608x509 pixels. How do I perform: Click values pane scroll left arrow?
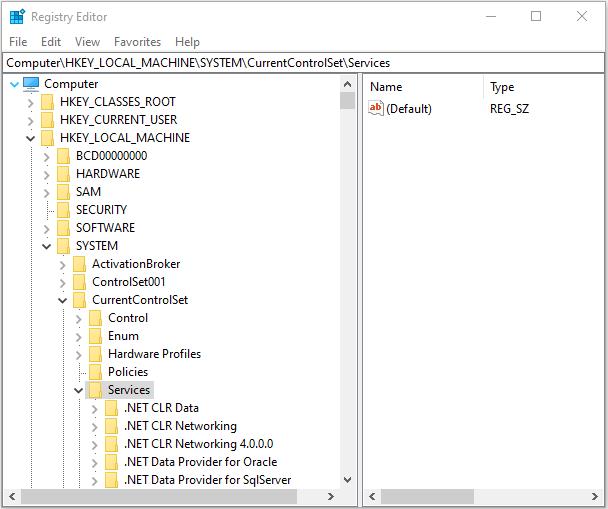[x=372, y=496]
